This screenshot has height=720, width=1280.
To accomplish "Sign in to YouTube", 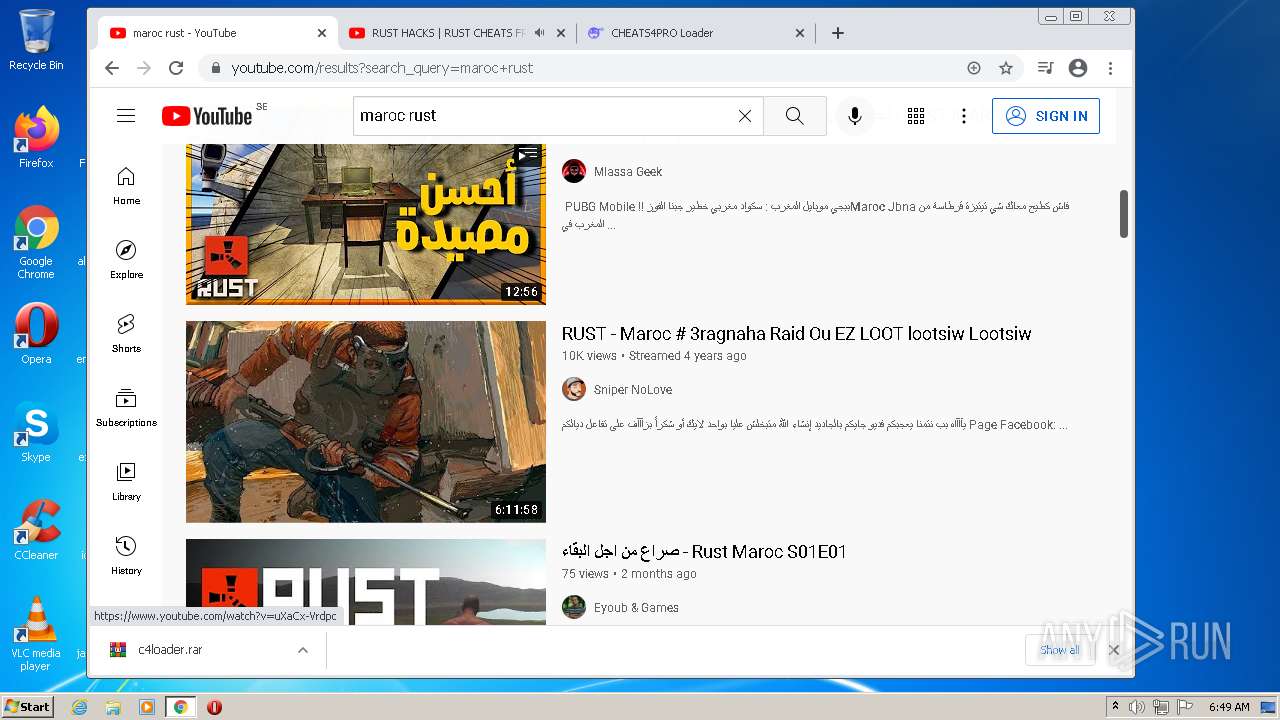I will click(x=1046, y=116).
